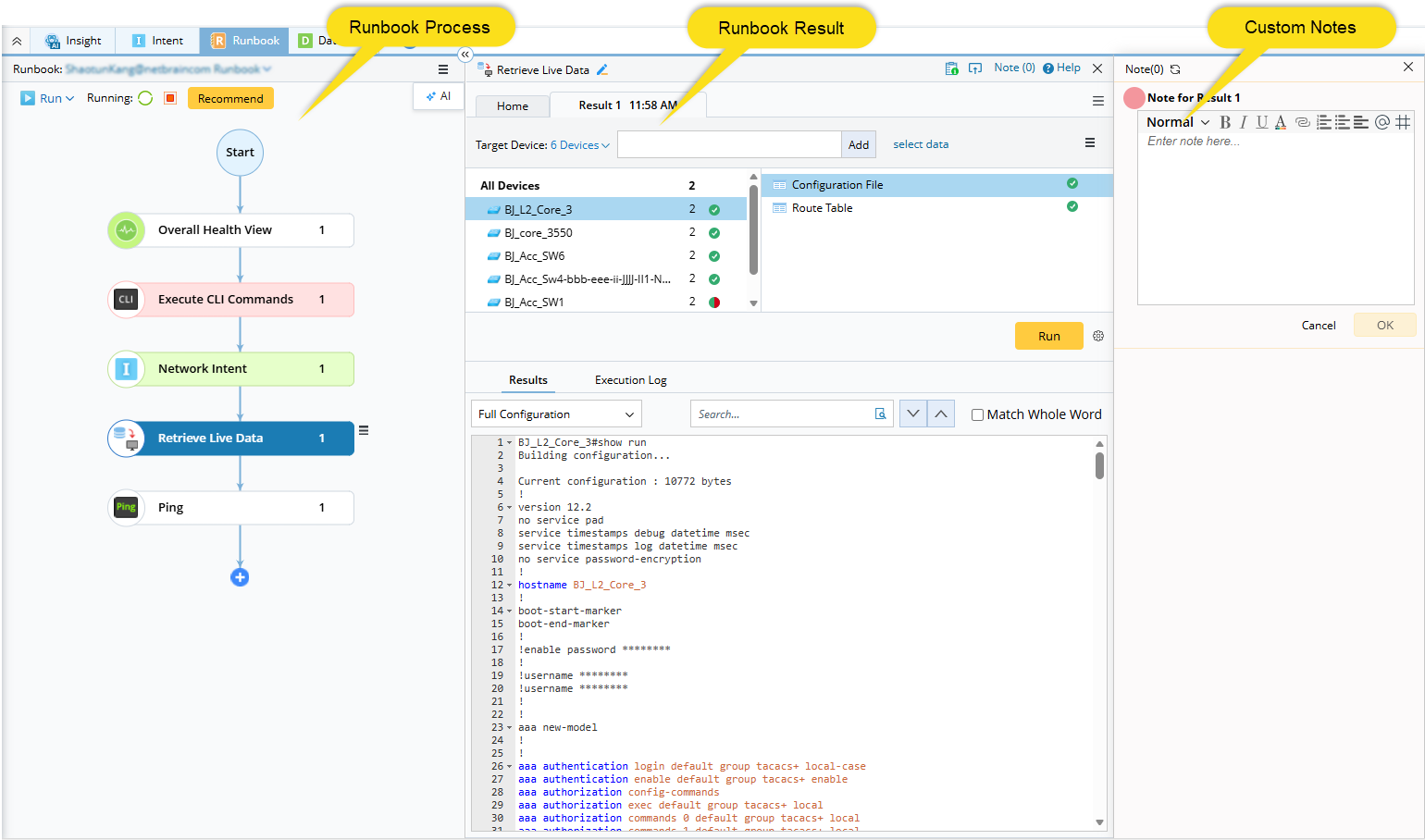The image size is (1425, 840).
Task: Collapse the runbook pane with the double-chevron
Action: tap(465, 55)
